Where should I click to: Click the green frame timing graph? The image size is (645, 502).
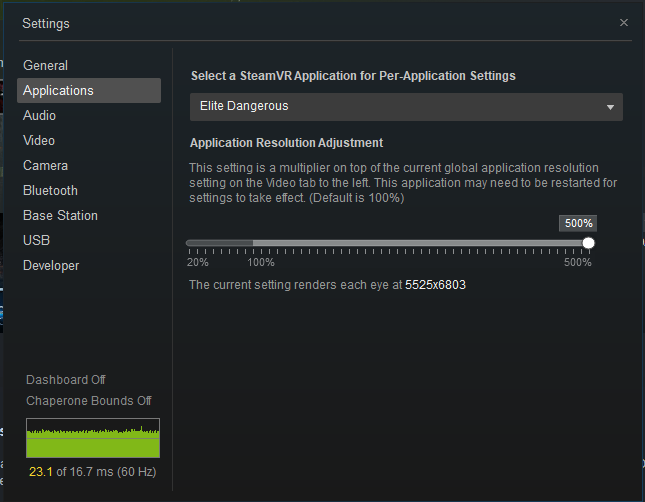click(93, 438)
